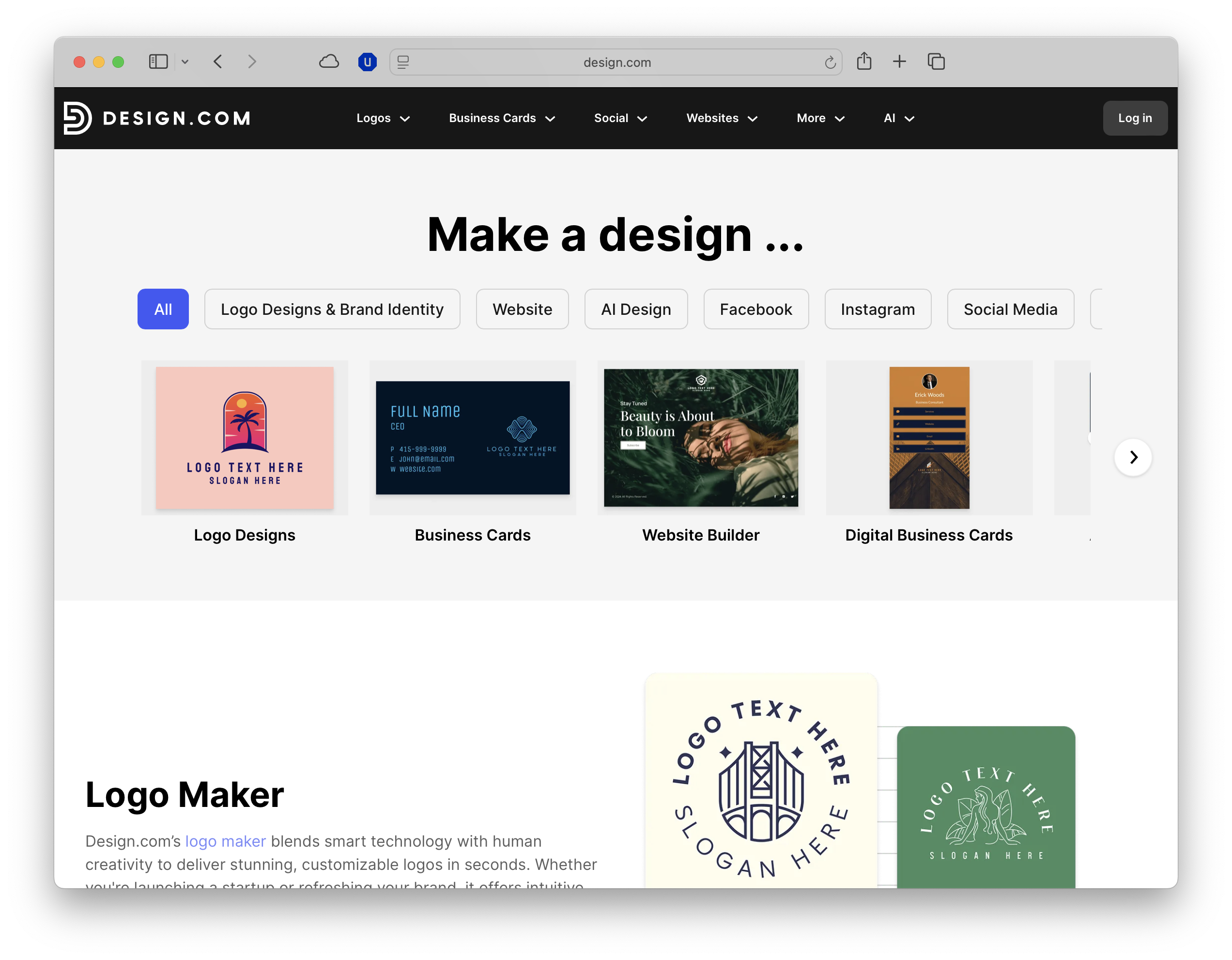The image size is (1232, 960).
Task: Select Social in the navigation bar
Action: [x=620, y=118]
